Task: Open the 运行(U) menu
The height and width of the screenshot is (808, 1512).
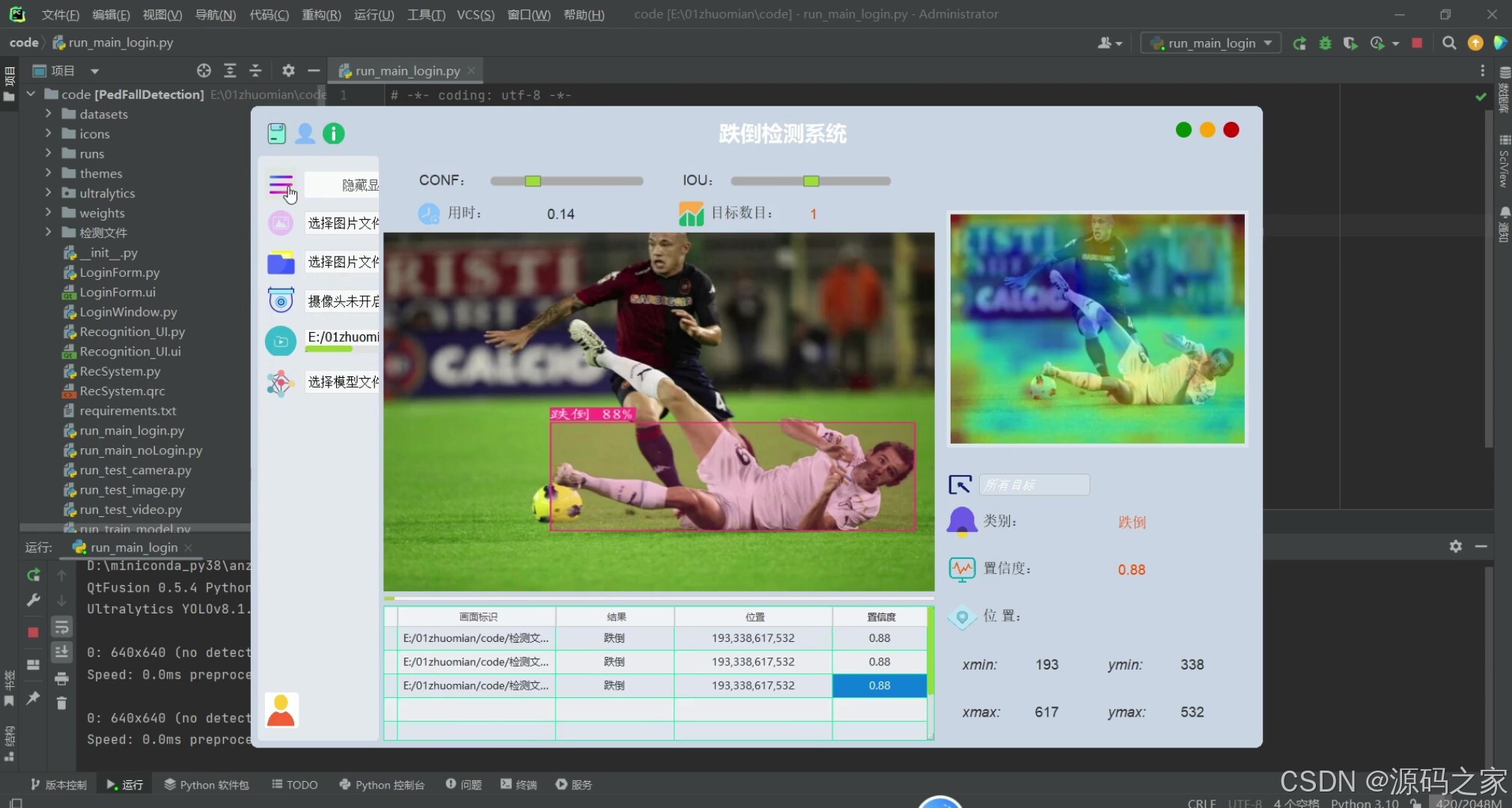Action: click(374, 14)
